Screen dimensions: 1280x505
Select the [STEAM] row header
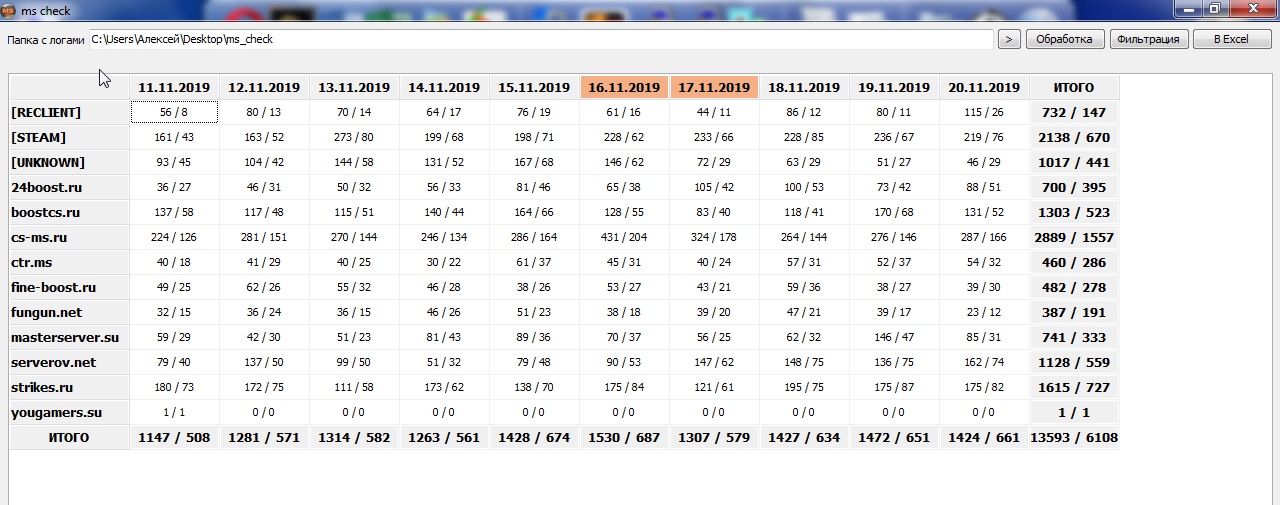click(69, 137)
